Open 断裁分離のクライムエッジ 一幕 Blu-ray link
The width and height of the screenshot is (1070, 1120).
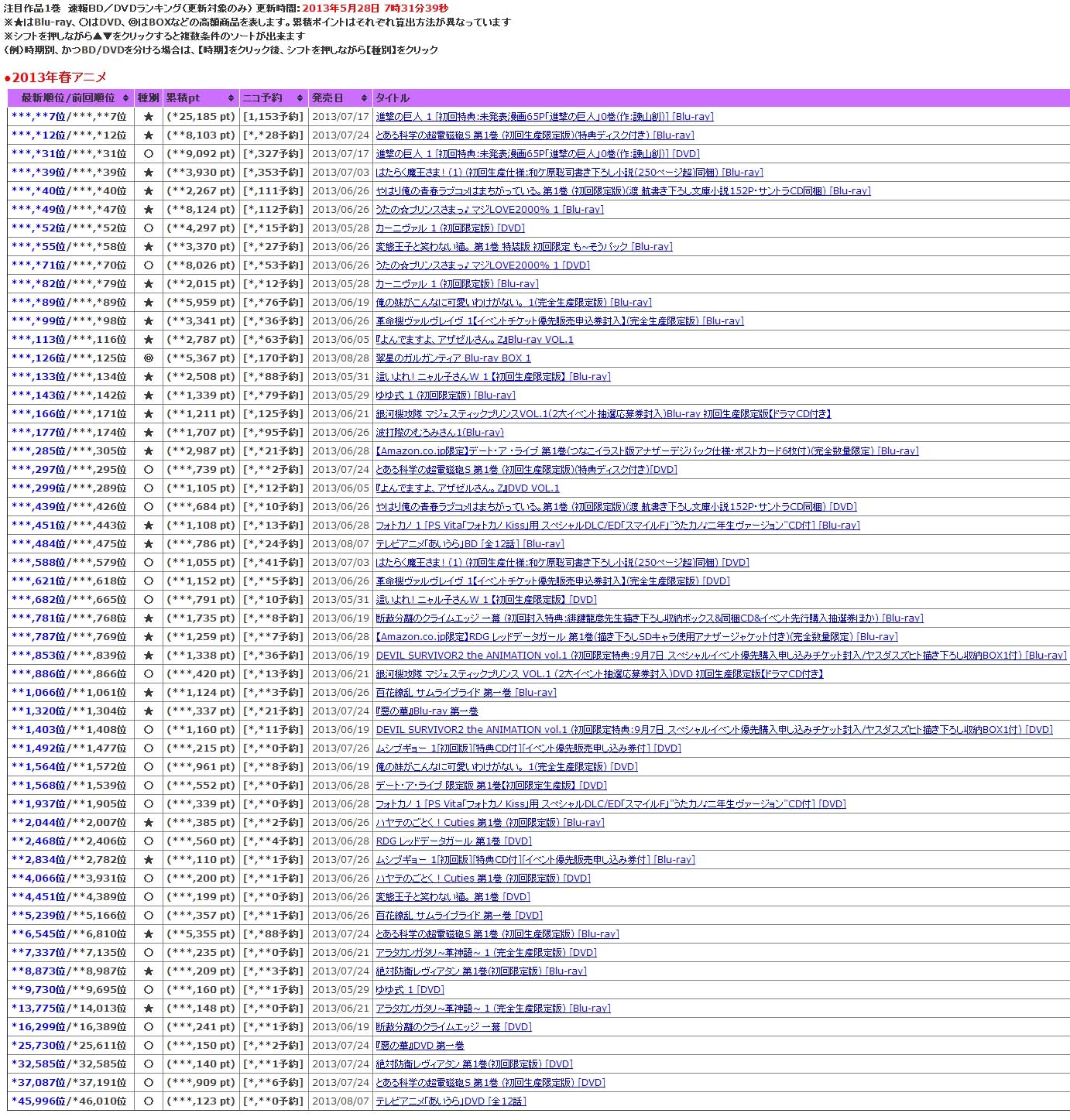point(650,618)
